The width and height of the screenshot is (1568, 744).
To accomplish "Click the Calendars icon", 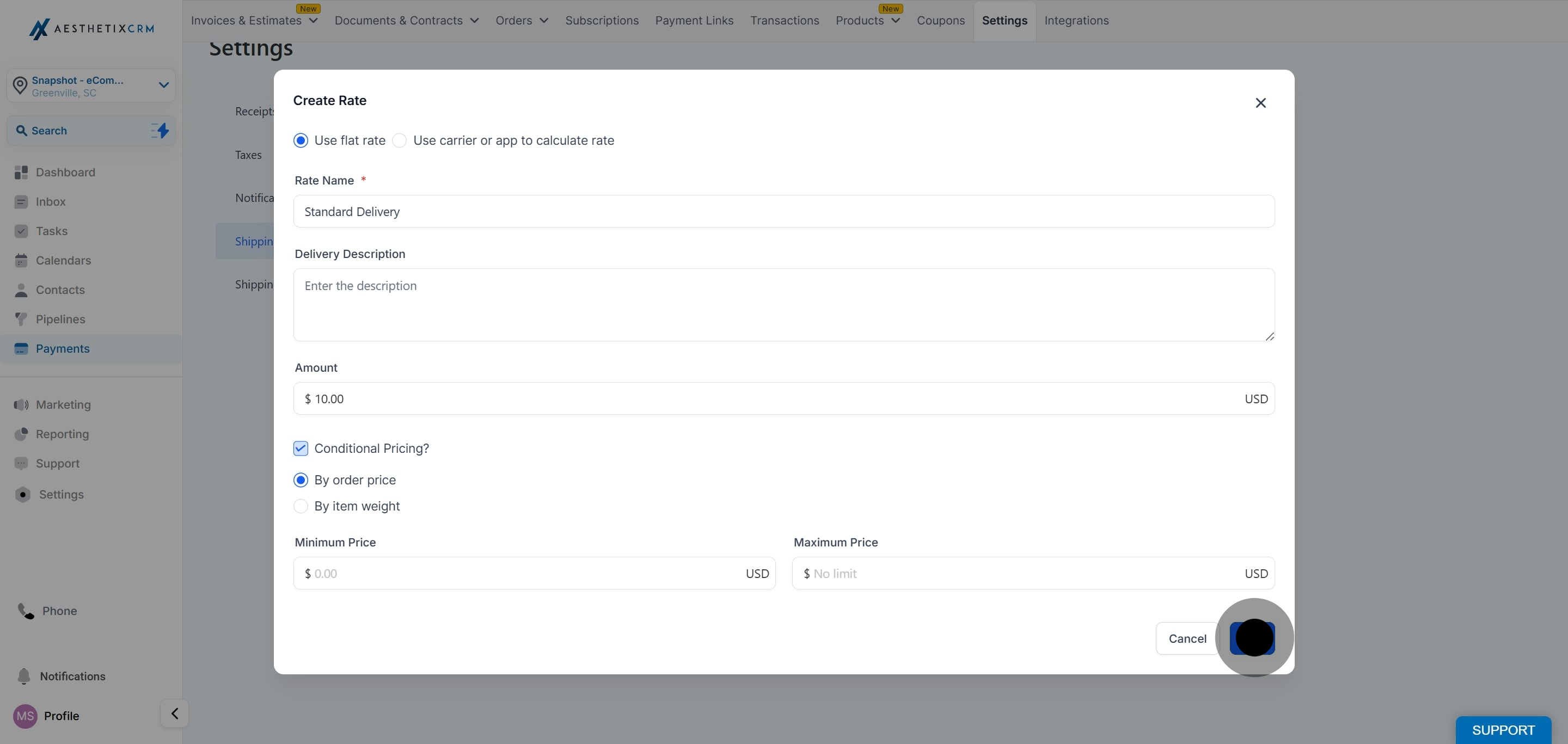I will coord(21,261).
